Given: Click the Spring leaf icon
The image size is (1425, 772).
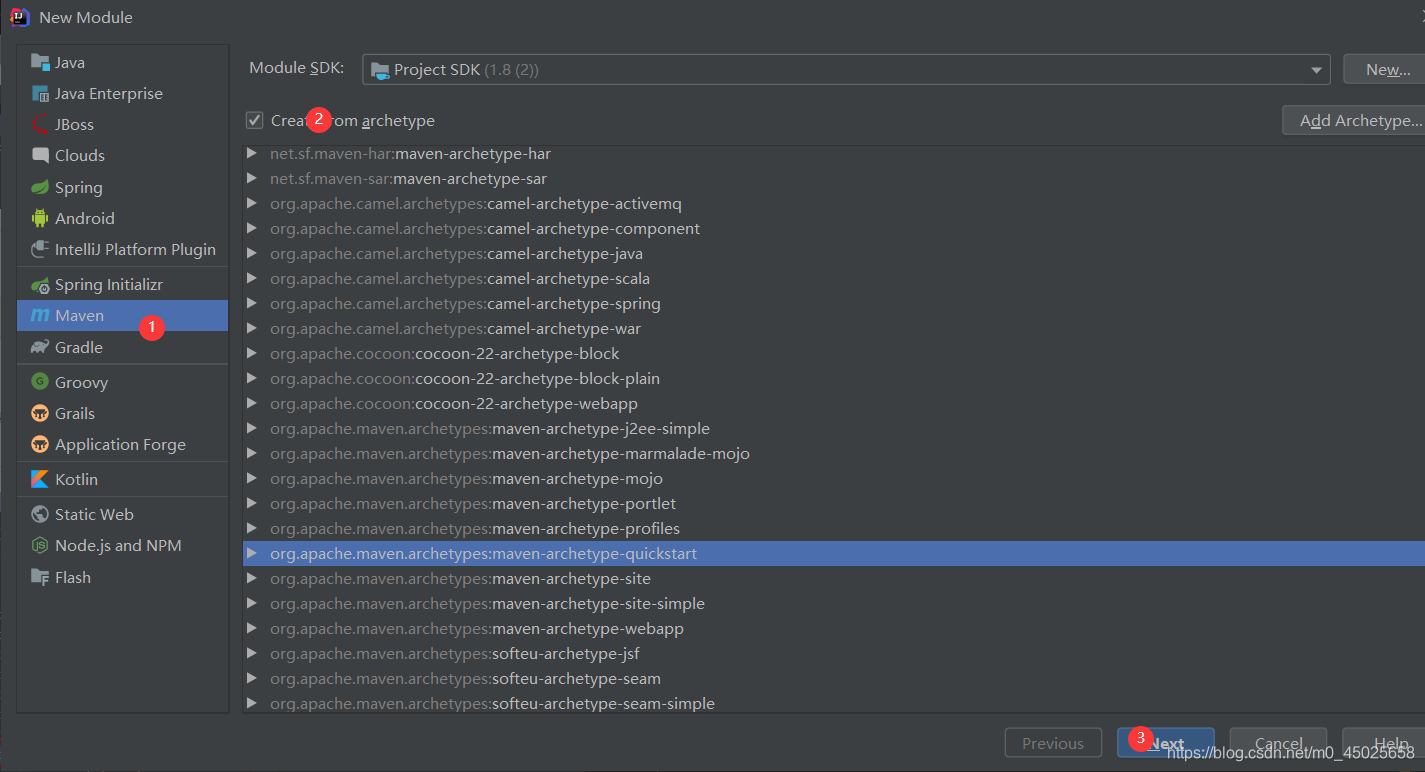Looking at the screenshot, I should point(40,187).
